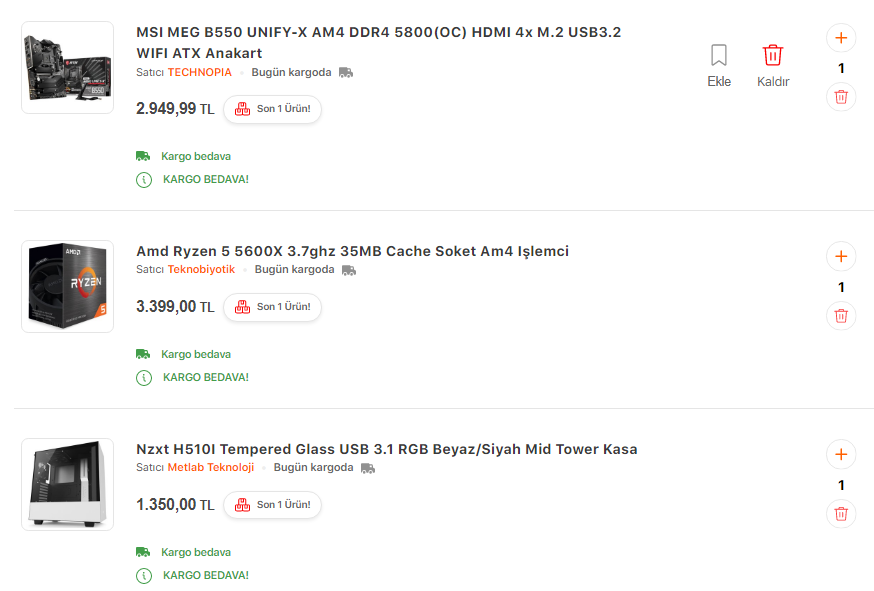
Task: Open Nzxt H510I Tempered Glass product title
Action: tap(386, 449)
